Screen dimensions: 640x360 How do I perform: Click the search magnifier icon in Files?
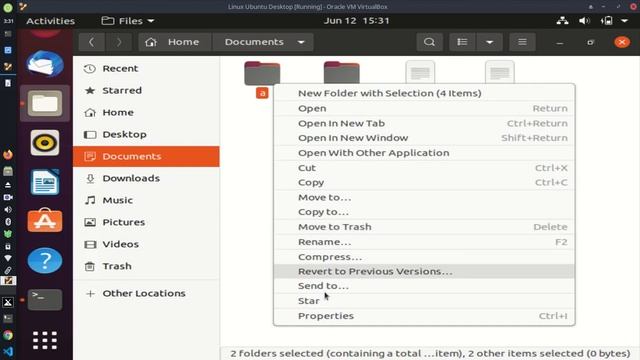click(429, 42)
